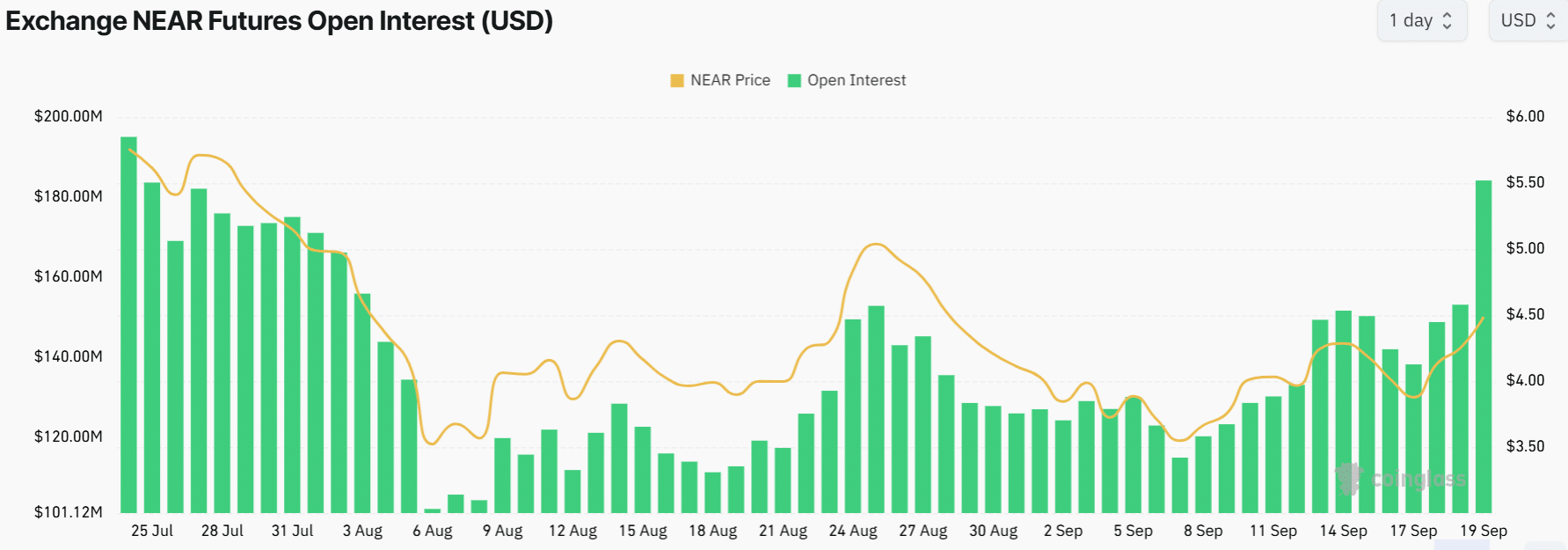Toggle the Open Interest legend label
This screenshot has height=550, width=1568.
[857, 80]
